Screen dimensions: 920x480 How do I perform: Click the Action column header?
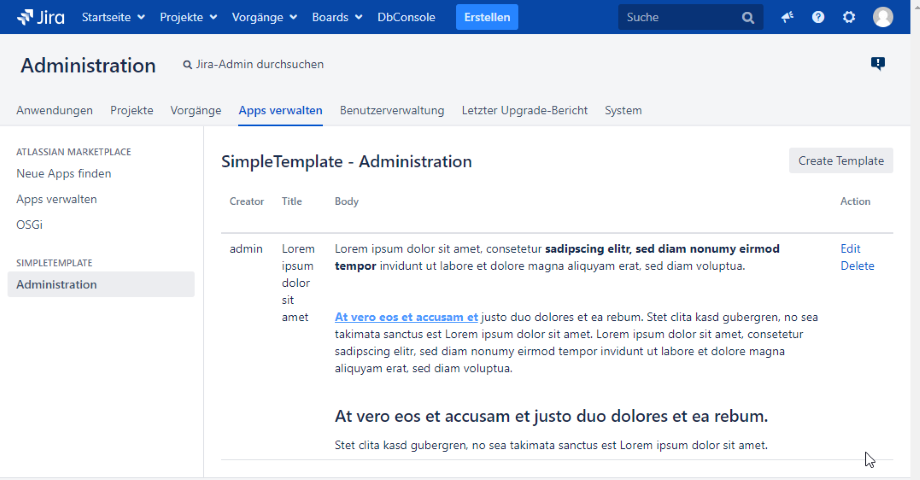855,201
